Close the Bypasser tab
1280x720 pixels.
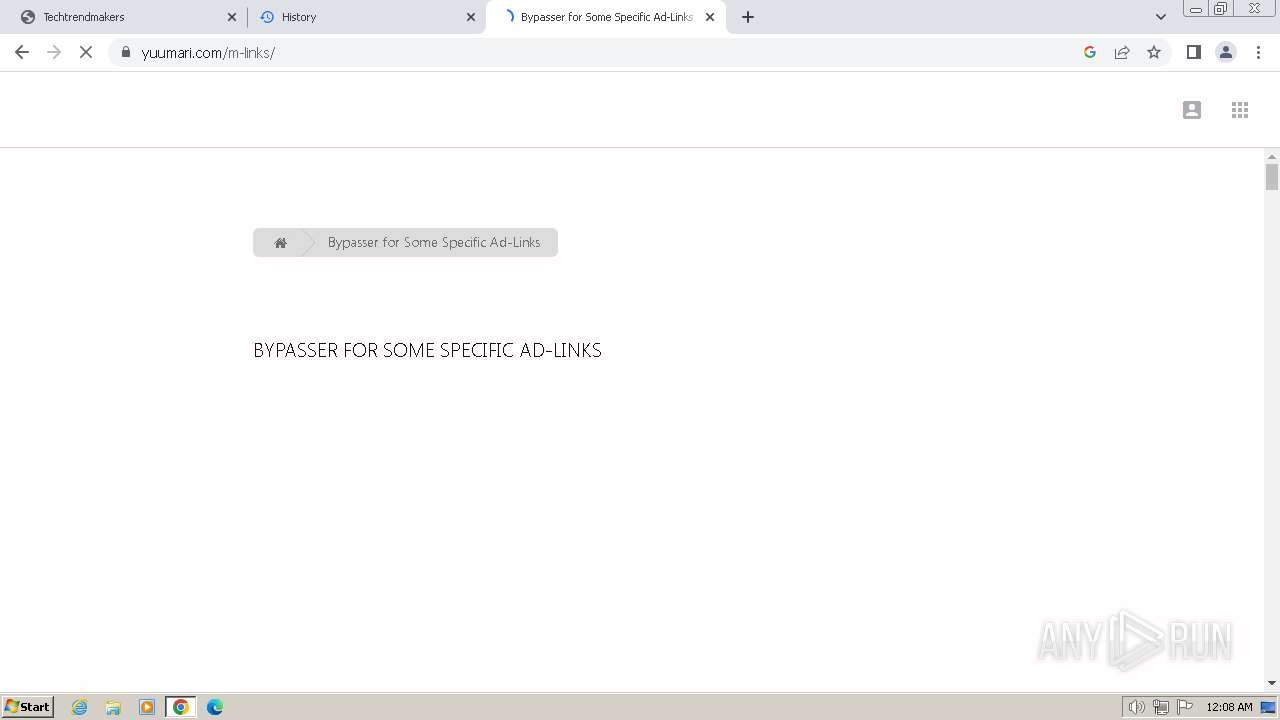(x=710, y=17)
